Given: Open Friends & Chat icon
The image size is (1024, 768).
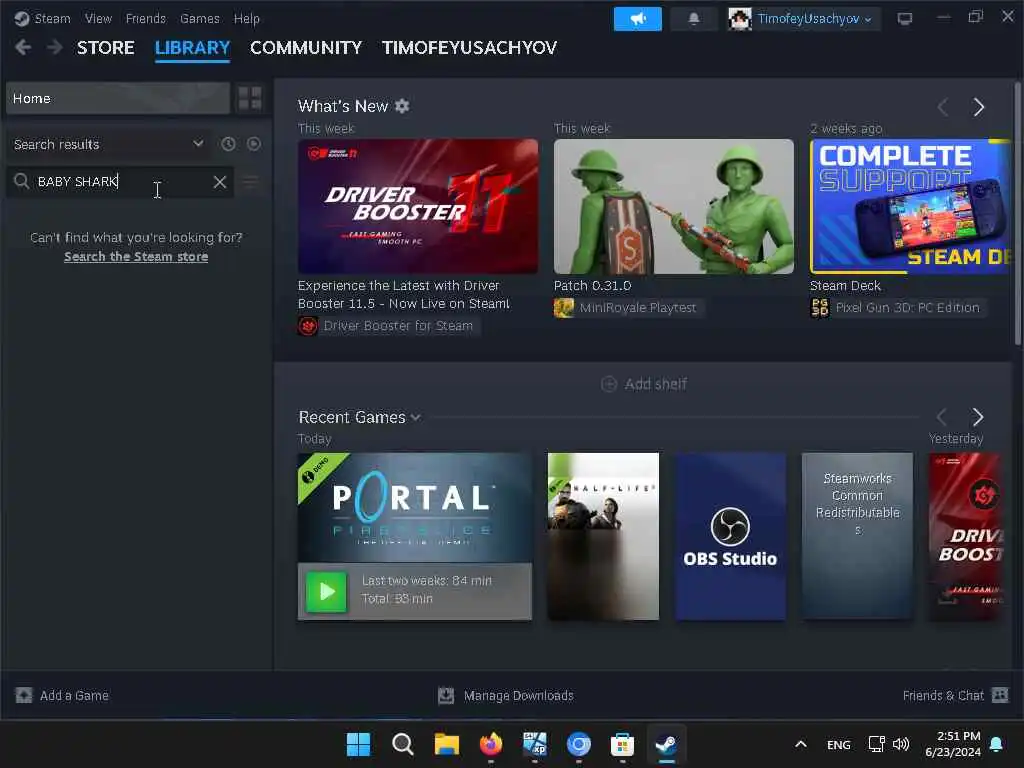Looking at the screenshot, I should 1000,695.
